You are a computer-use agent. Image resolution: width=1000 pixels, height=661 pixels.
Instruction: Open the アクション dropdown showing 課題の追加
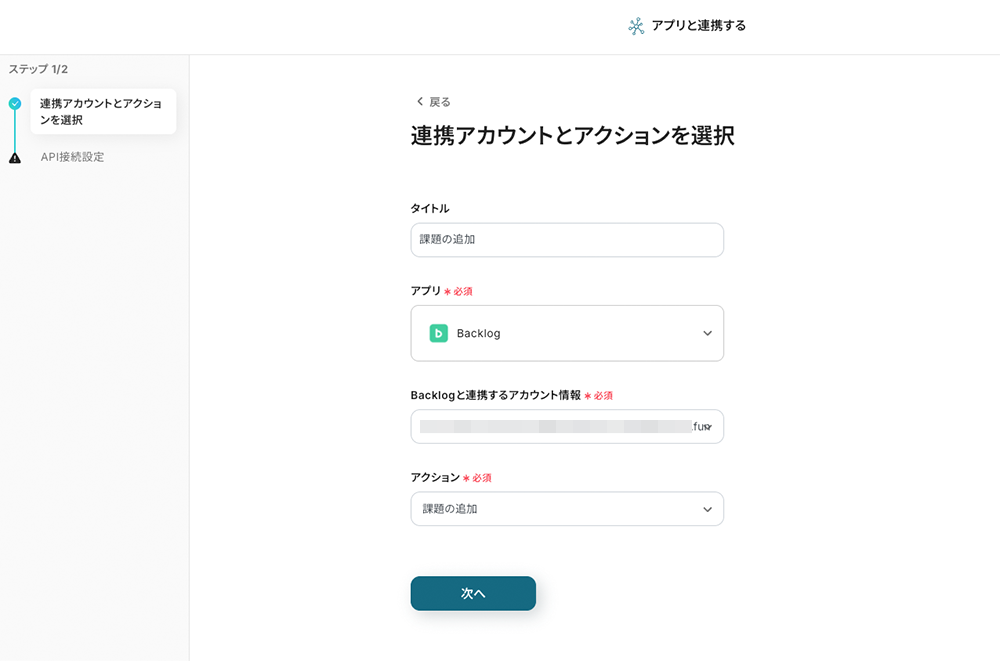[x=567, y=509]
